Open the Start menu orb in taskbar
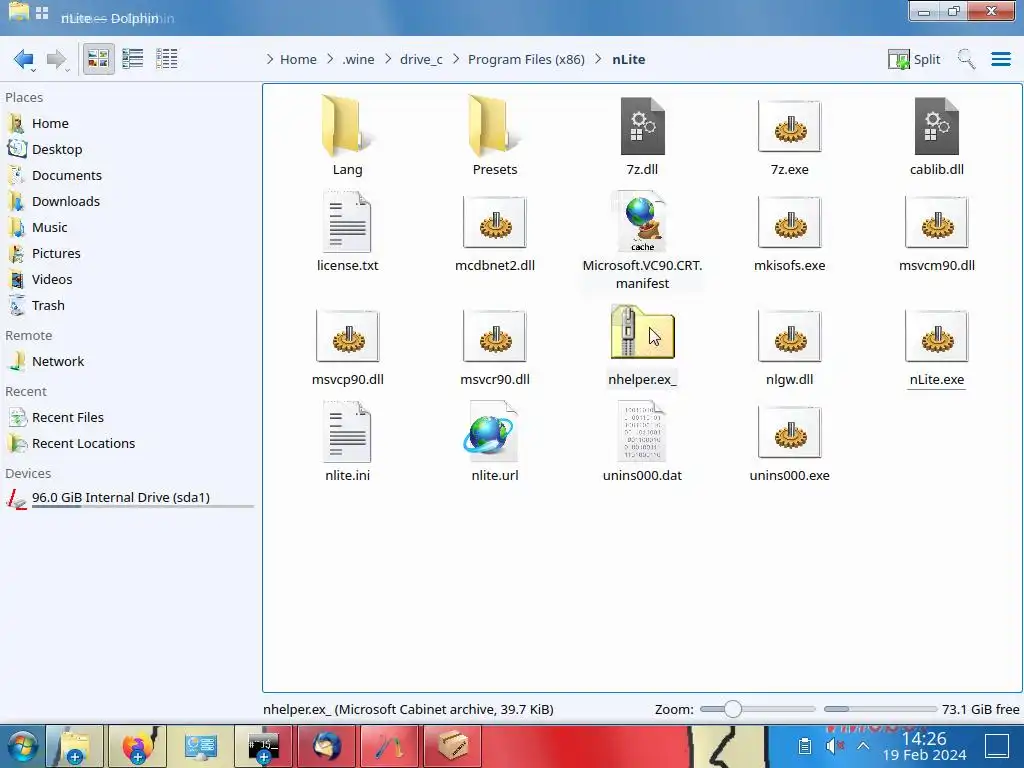Screen dimensions: 1024x768 (x=22, y=746)
